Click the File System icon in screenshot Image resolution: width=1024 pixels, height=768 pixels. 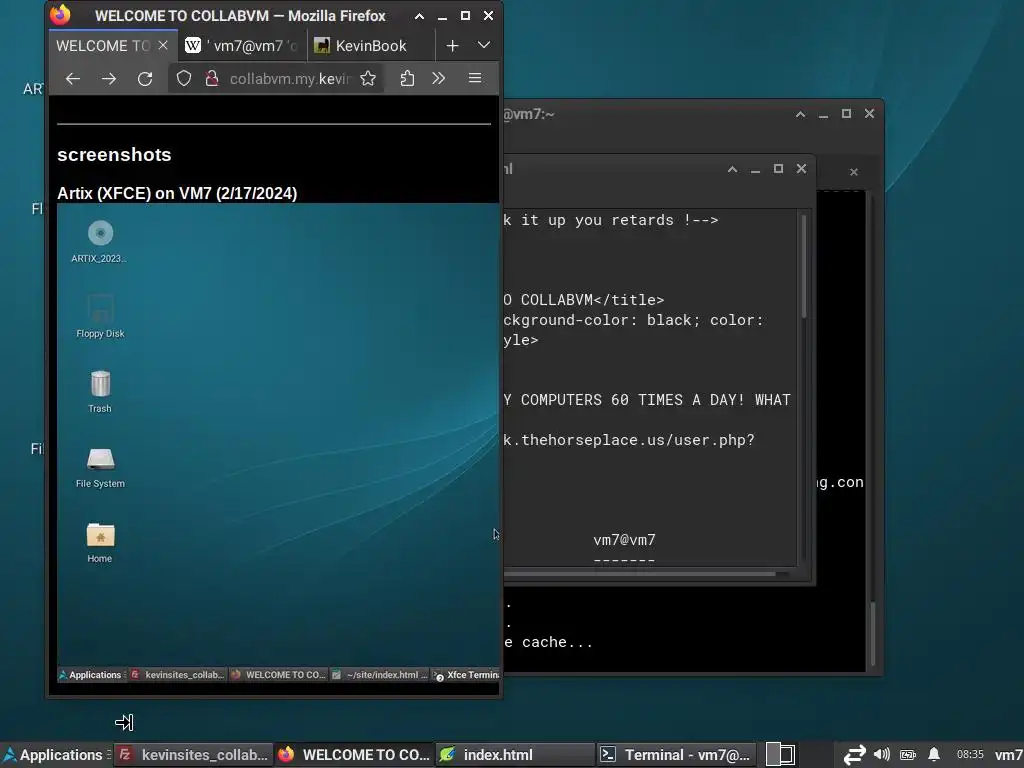click(x=100, y=467)
